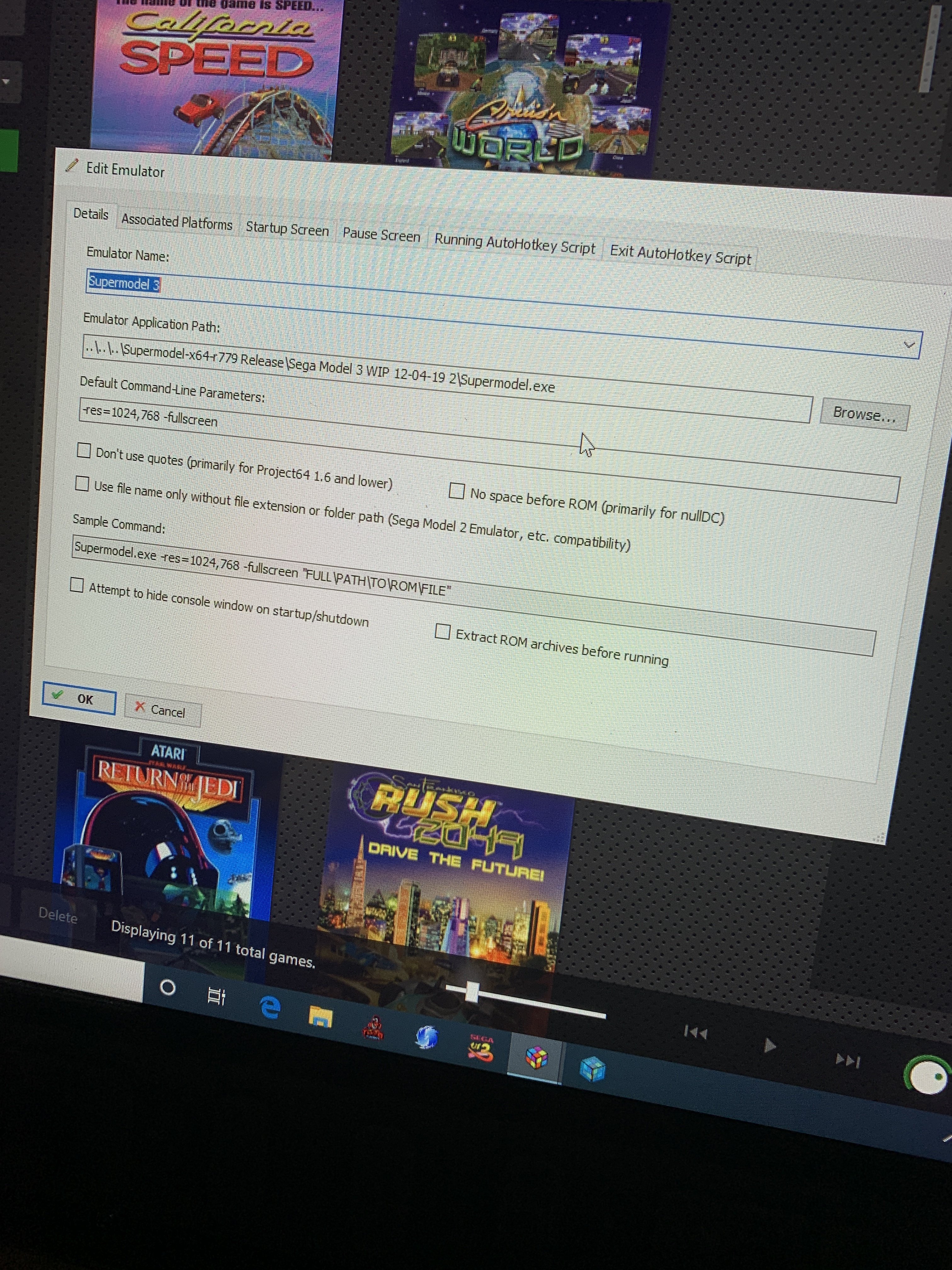952x1270 pixels.
Task: Open File Explorer from the taskbar
Action: (320, 1017)
